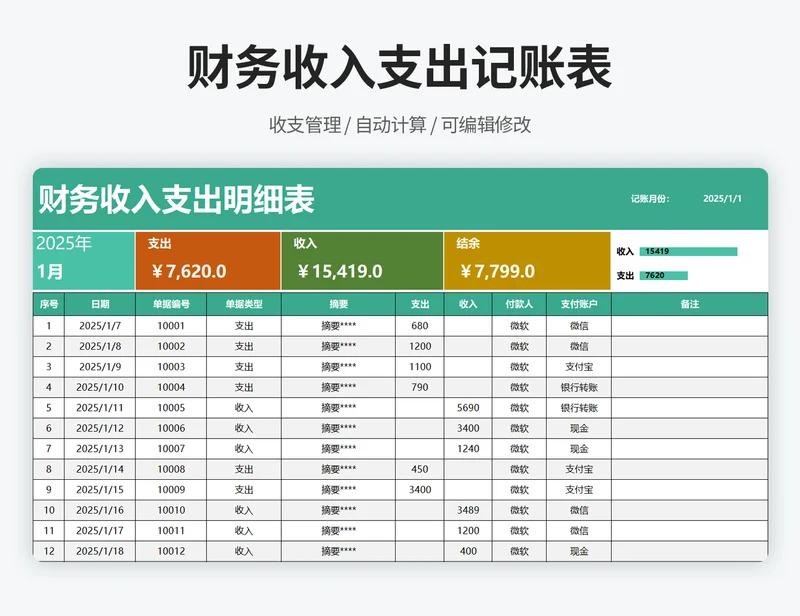Click expense amount 450

420,469
